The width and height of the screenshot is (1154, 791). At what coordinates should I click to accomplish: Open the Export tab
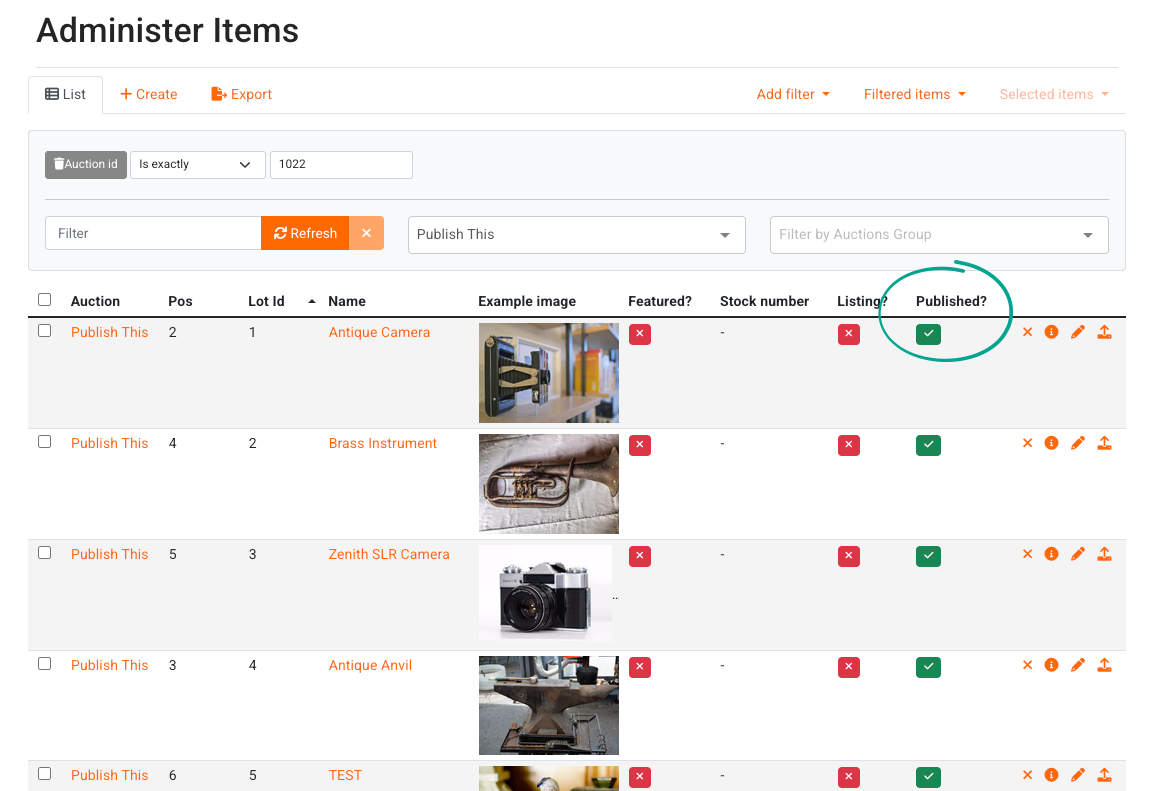coord(241,94)
